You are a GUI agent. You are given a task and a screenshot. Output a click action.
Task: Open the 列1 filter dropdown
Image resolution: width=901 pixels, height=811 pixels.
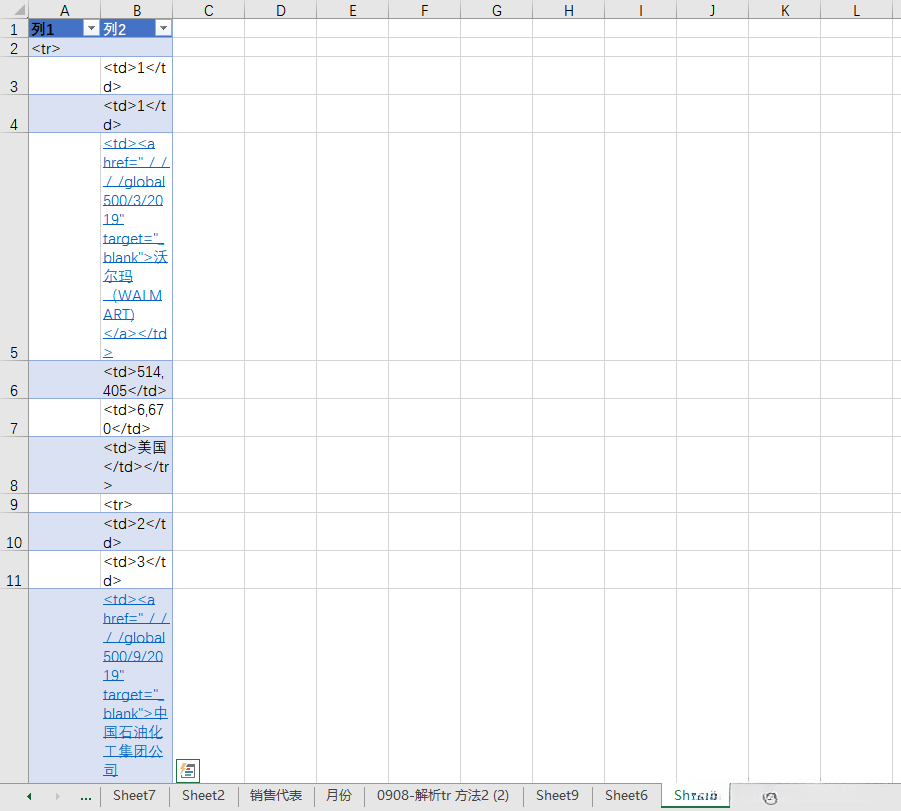click(x=91, y=28)
